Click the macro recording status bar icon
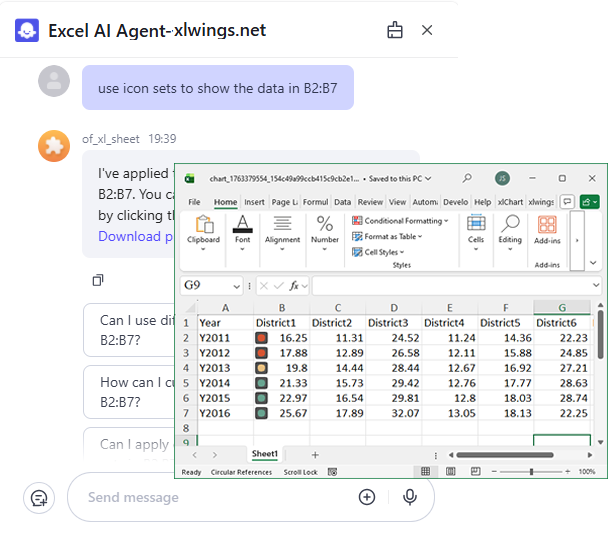The image size is (608, 533). [x=332, y=472]
